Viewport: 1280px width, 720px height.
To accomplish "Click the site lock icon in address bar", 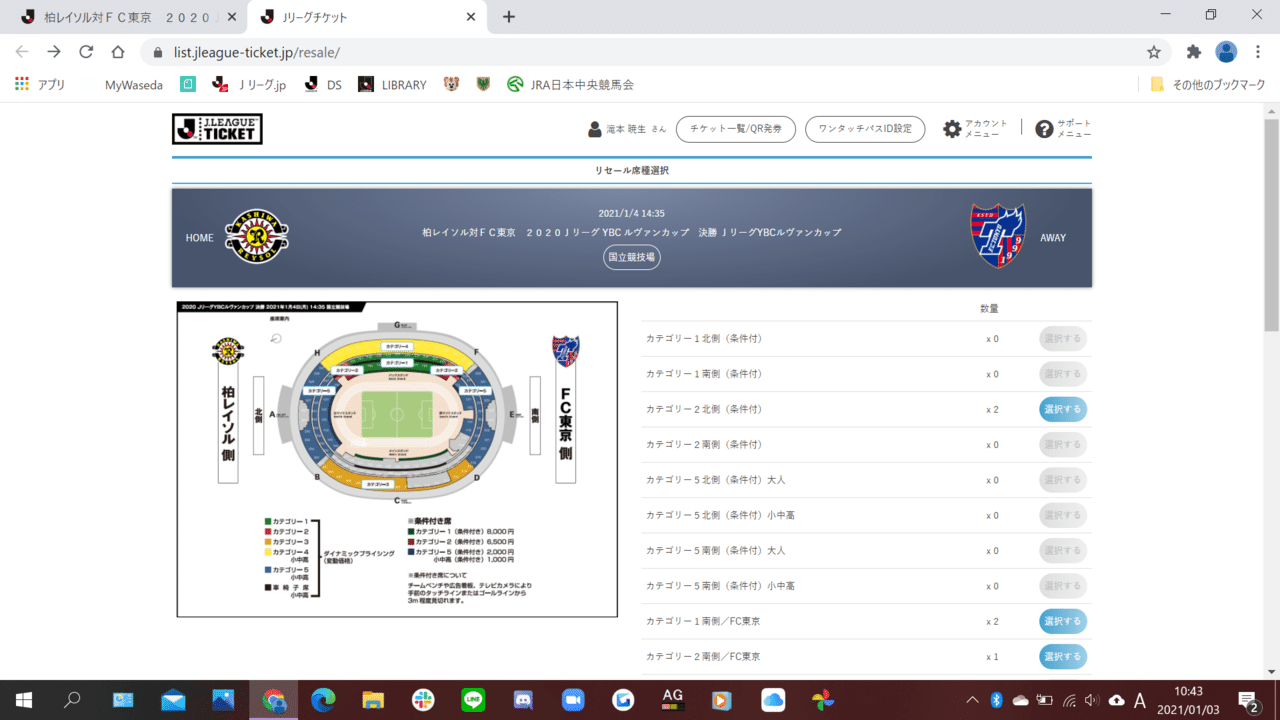I will tap(157, 52).
